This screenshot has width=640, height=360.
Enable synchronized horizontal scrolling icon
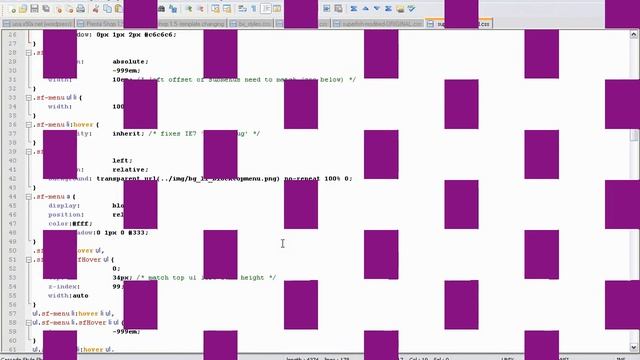point(227,9)
